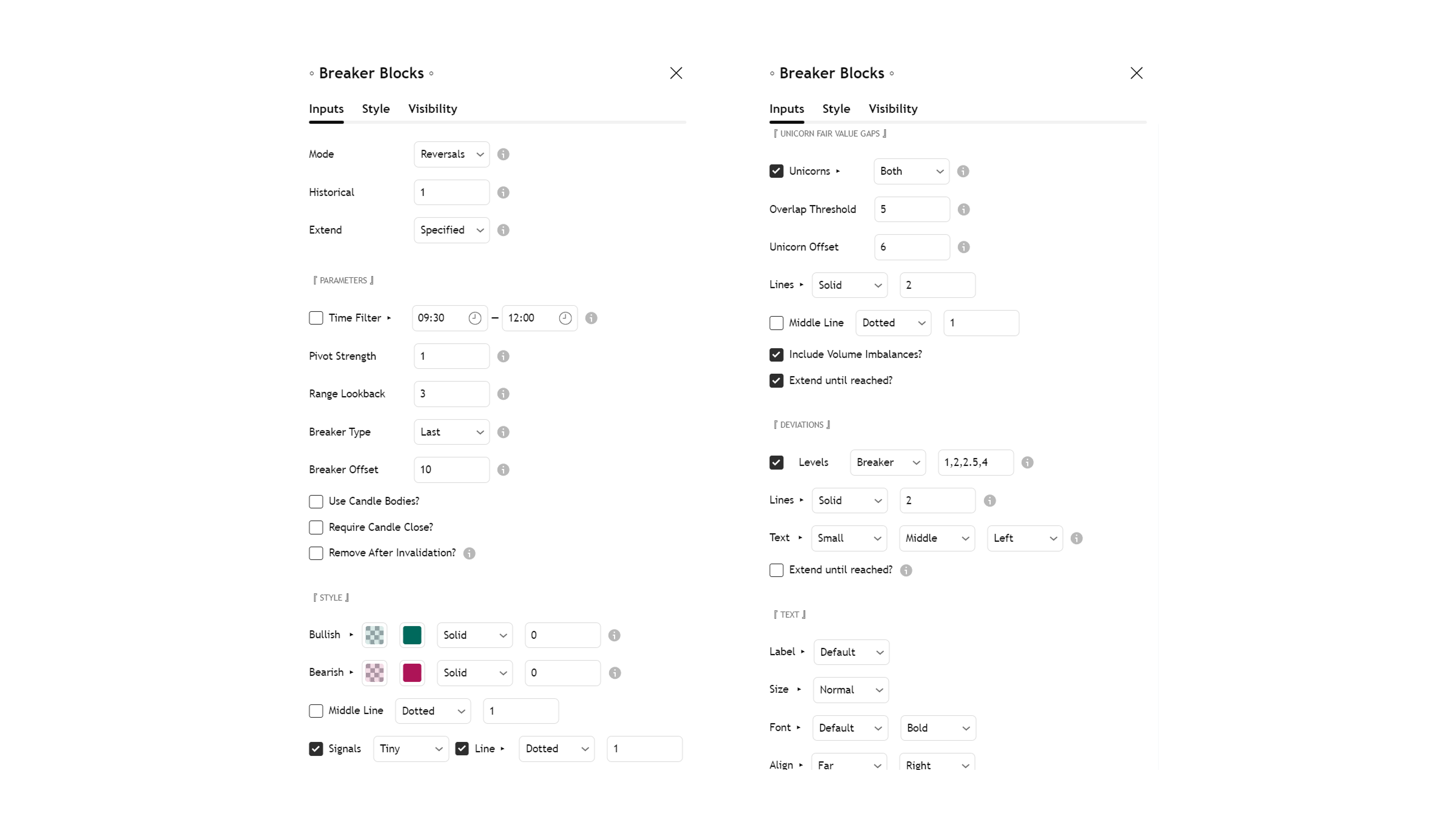Screen dimensions: 1456x819
Task: Close the left Breaker Blocks dialog
Action: 676,73
